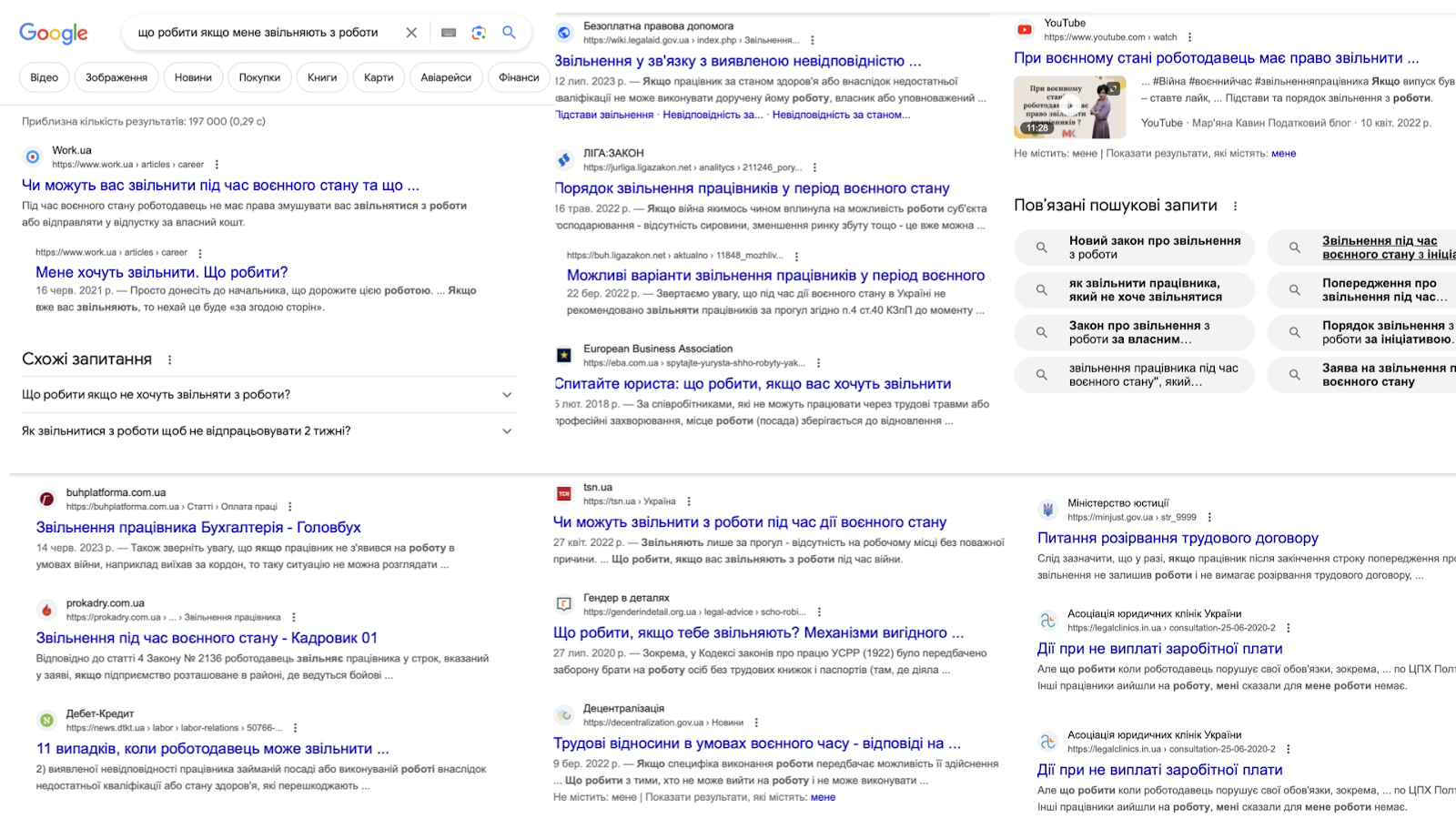Select the Авіарейси filter tab
Viewport: 1456px width, 819px height.
coord(446,77)
